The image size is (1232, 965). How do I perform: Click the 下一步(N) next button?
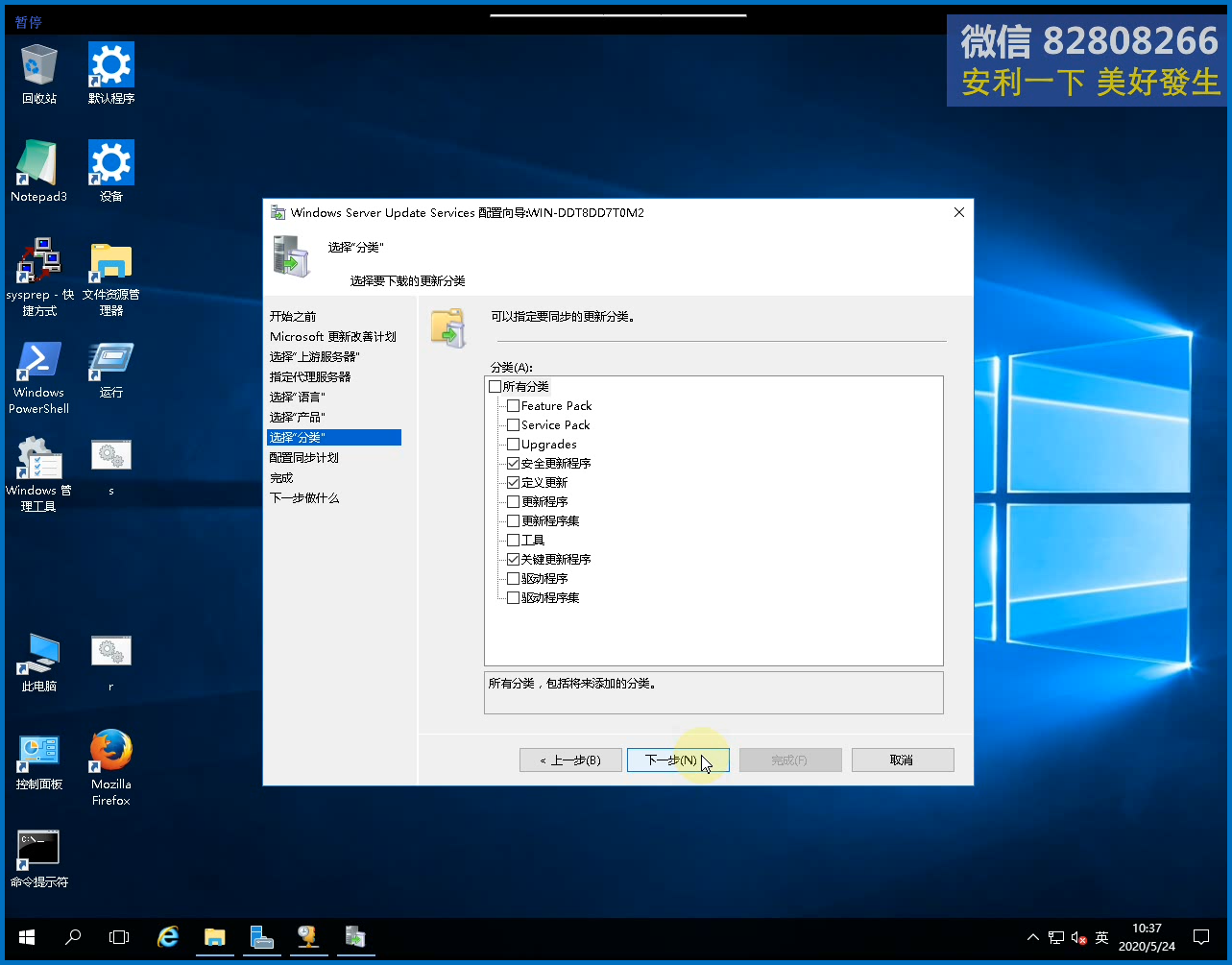[x=678, y=760]
